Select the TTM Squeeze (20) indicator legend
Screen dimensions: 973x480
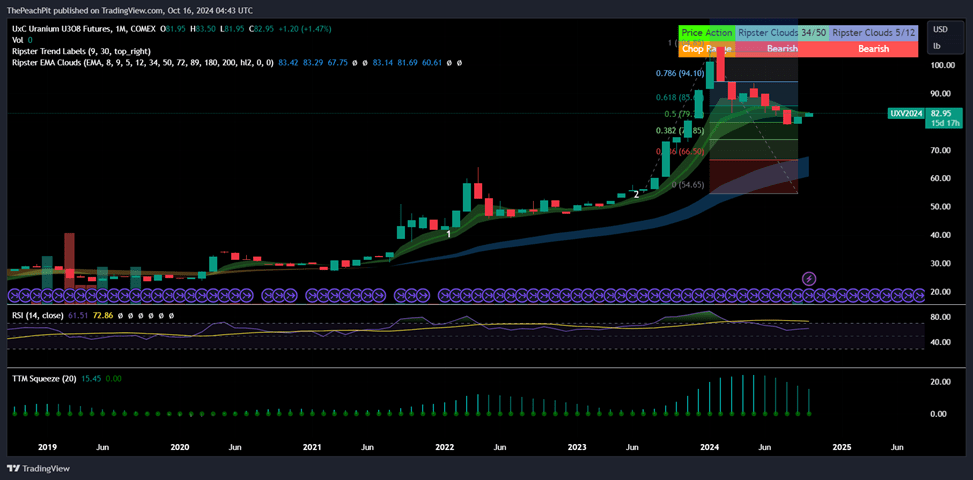pos(43,378)
